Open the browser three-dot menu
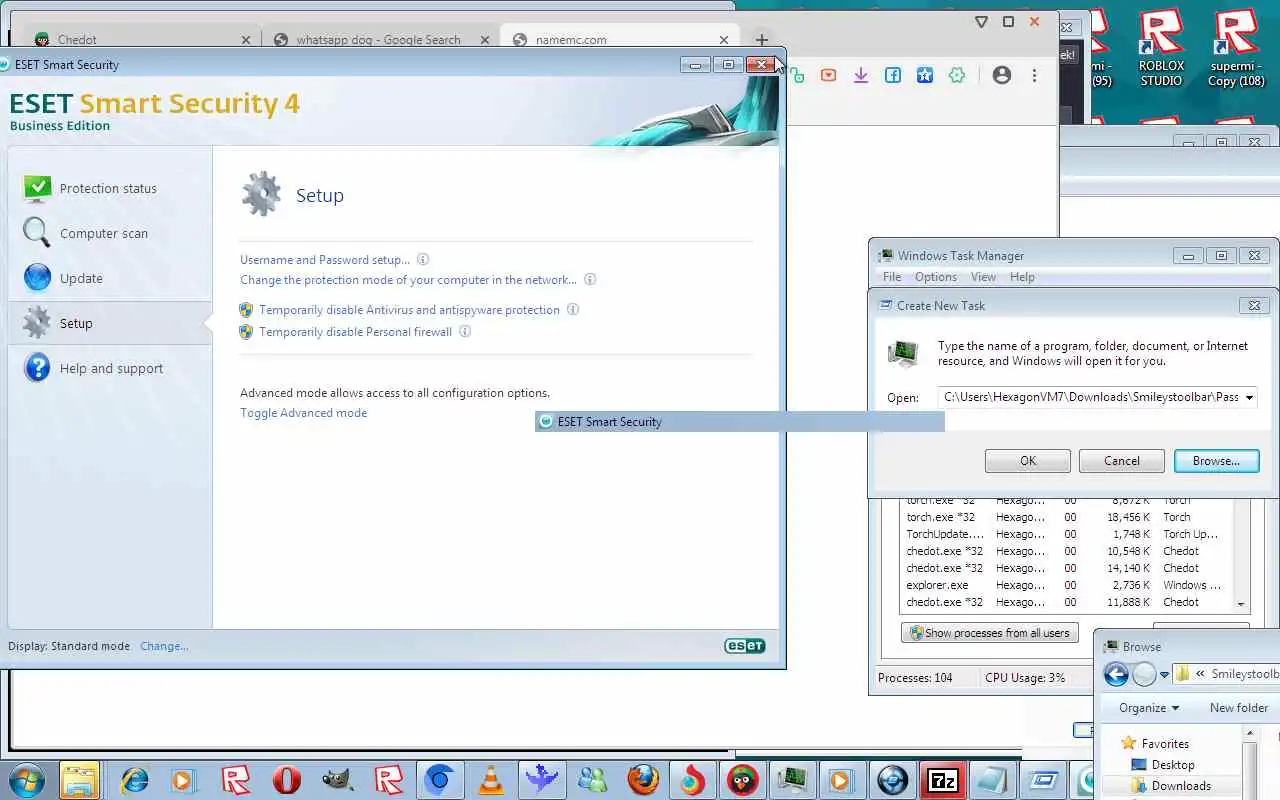The height and width of the screenshot is (800, 1280). [x=1034, y=75]
